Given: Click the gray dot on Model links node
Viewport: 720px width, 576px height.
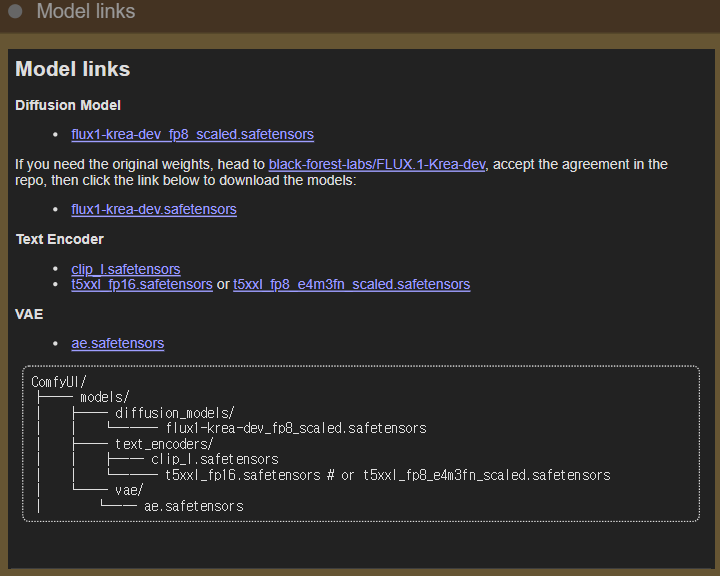Looking at the screenshot, I should (15, 11).
